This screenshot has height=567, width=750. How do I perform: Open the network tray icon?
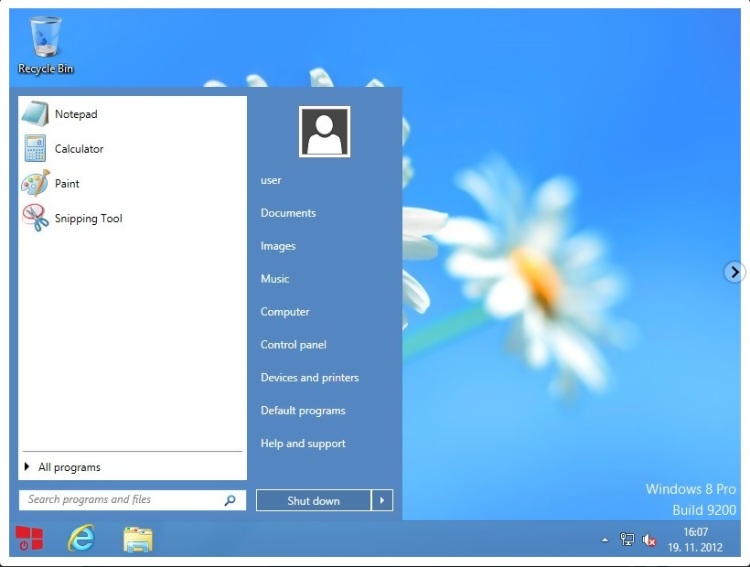point(627,540)
